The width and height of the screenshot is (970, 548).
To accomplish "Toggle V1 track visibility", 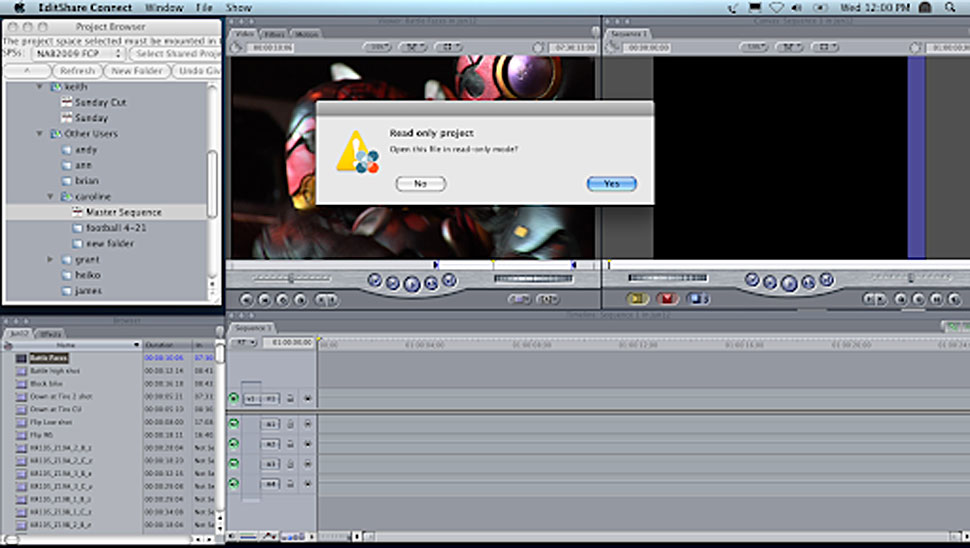I will click(234, 398).
